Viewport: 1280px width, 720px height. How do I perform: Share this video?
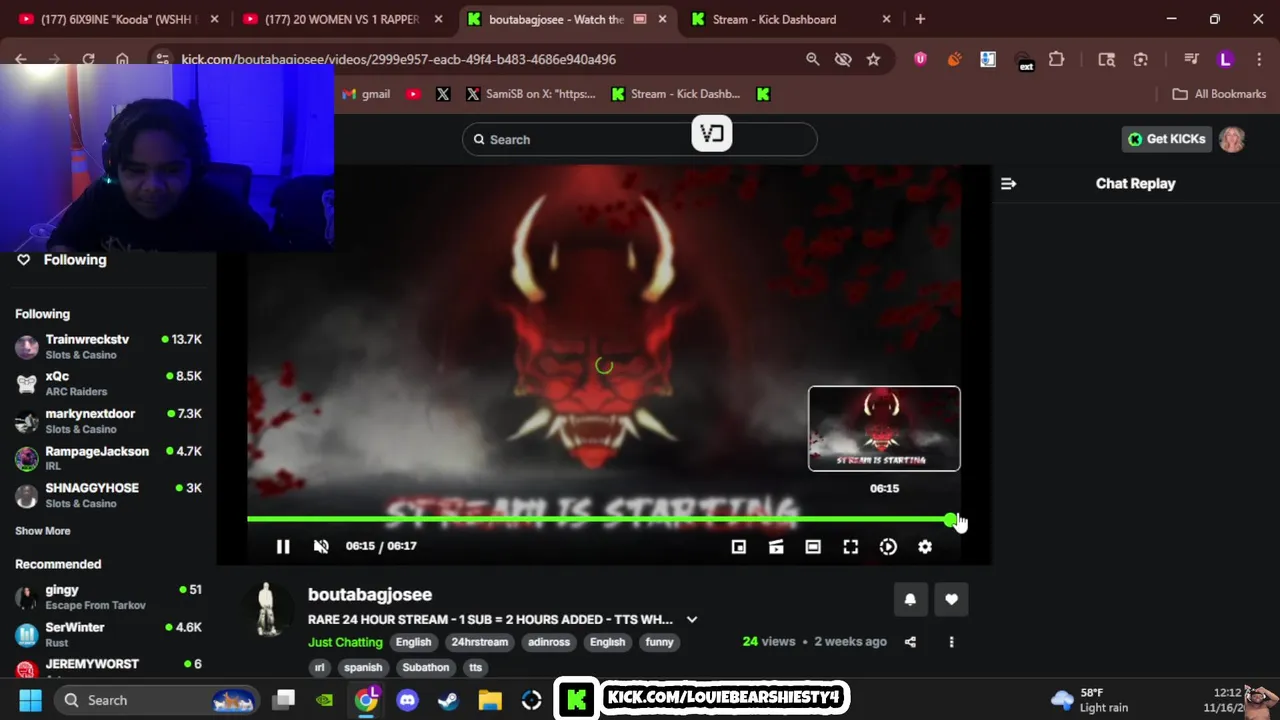click(x=910, y=642)
